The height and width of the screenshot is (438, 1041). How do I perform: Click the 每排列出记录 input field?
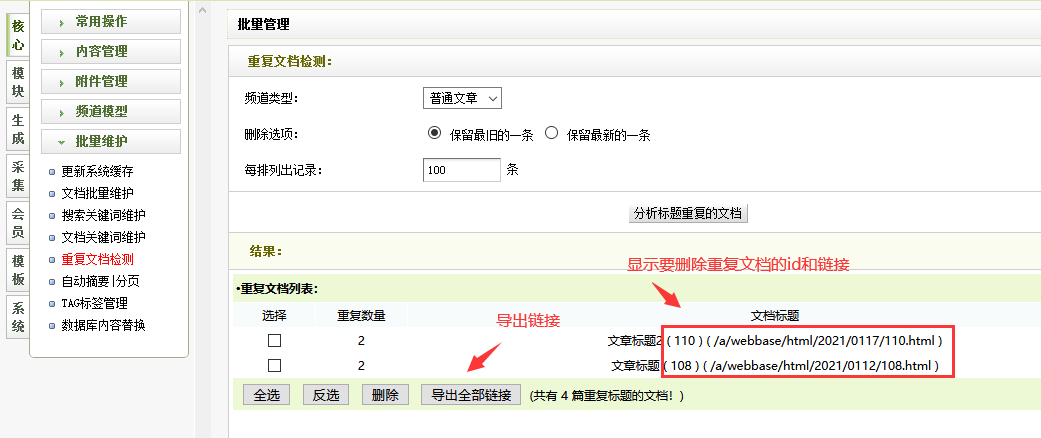461,170
